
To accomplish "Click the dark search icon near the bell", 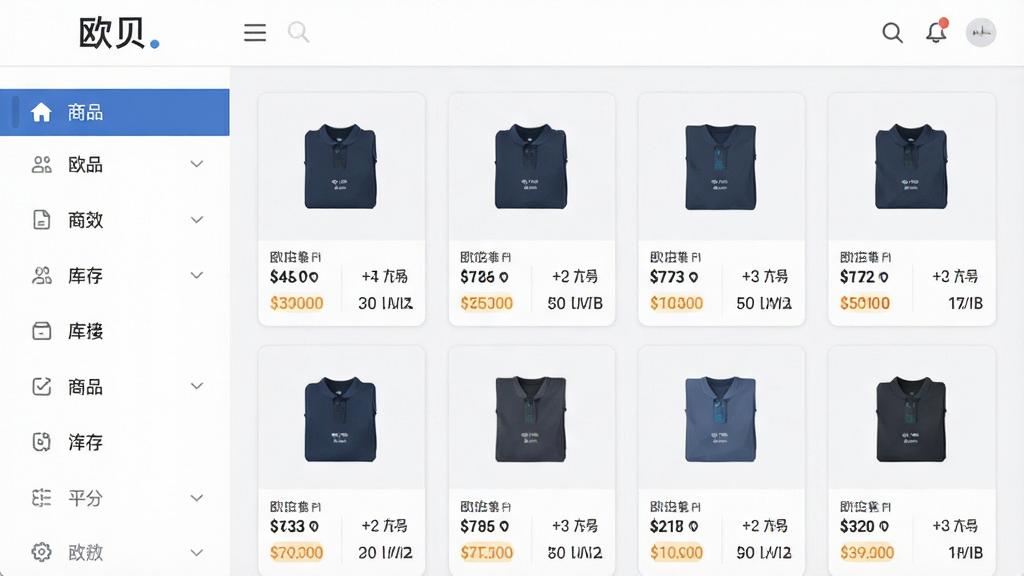I will [x=892, y=32].
